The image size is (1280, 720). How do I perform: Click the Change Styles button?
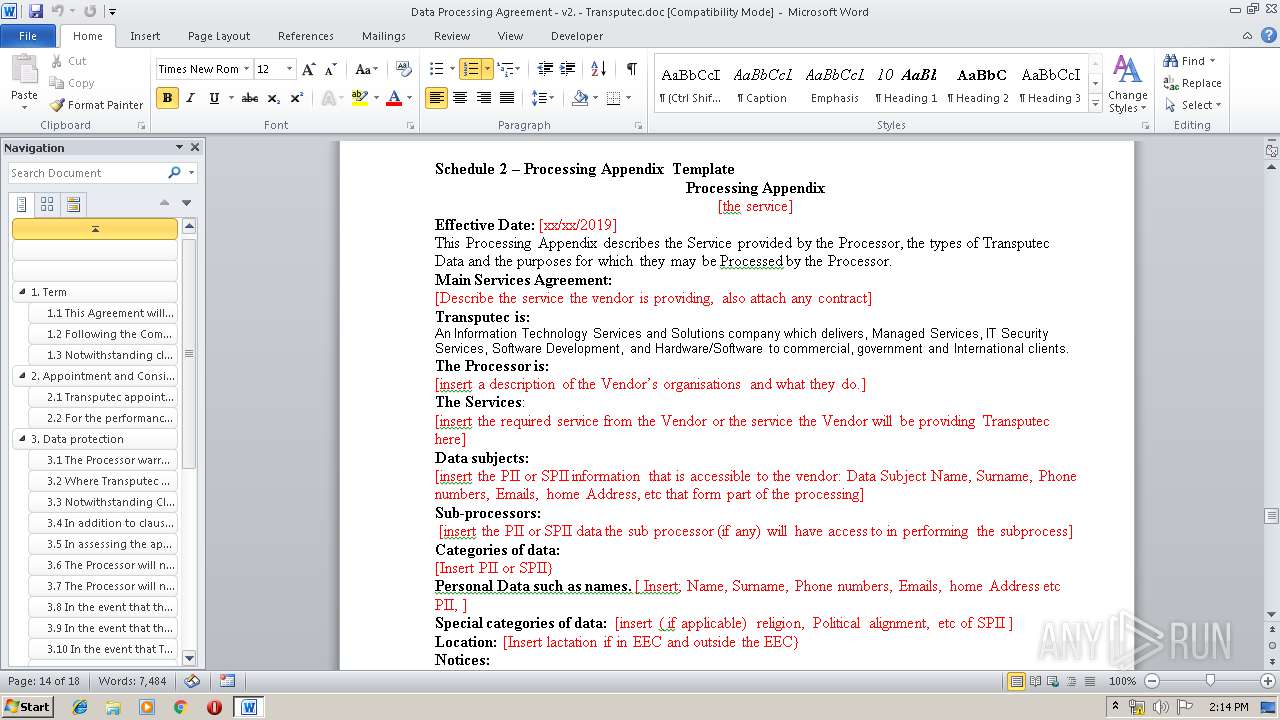coord(1127,84)
